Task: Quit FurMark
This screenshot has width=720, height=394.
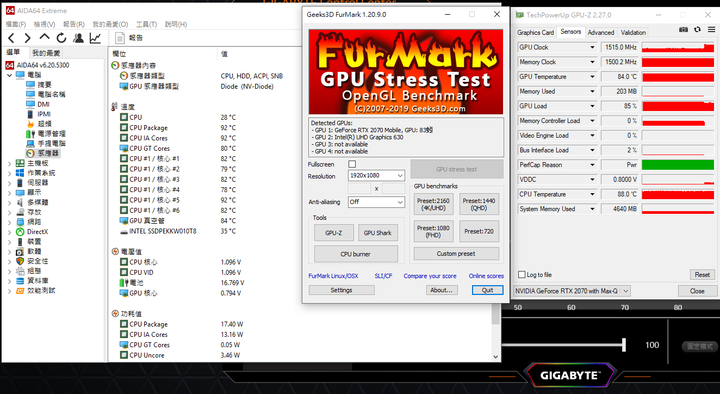Action: (487, 290)
